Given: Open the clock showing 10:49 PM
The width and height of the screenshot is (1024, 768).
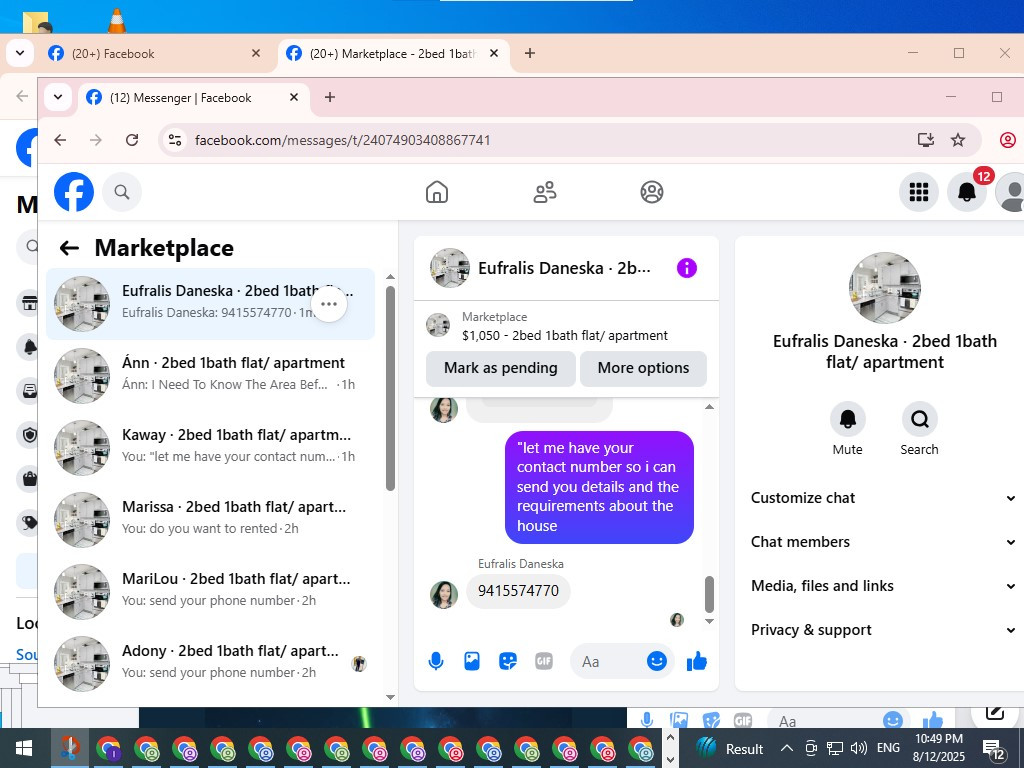Looking at the screenshot, I should (938, 748).
